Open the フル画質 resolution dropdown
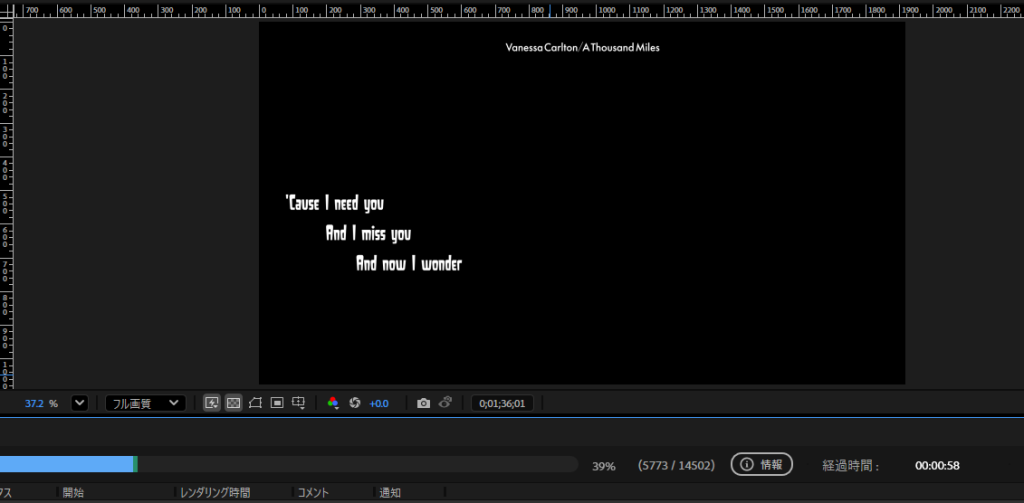The height and width of the screenshot is (503, 1024). pos(146,403)
